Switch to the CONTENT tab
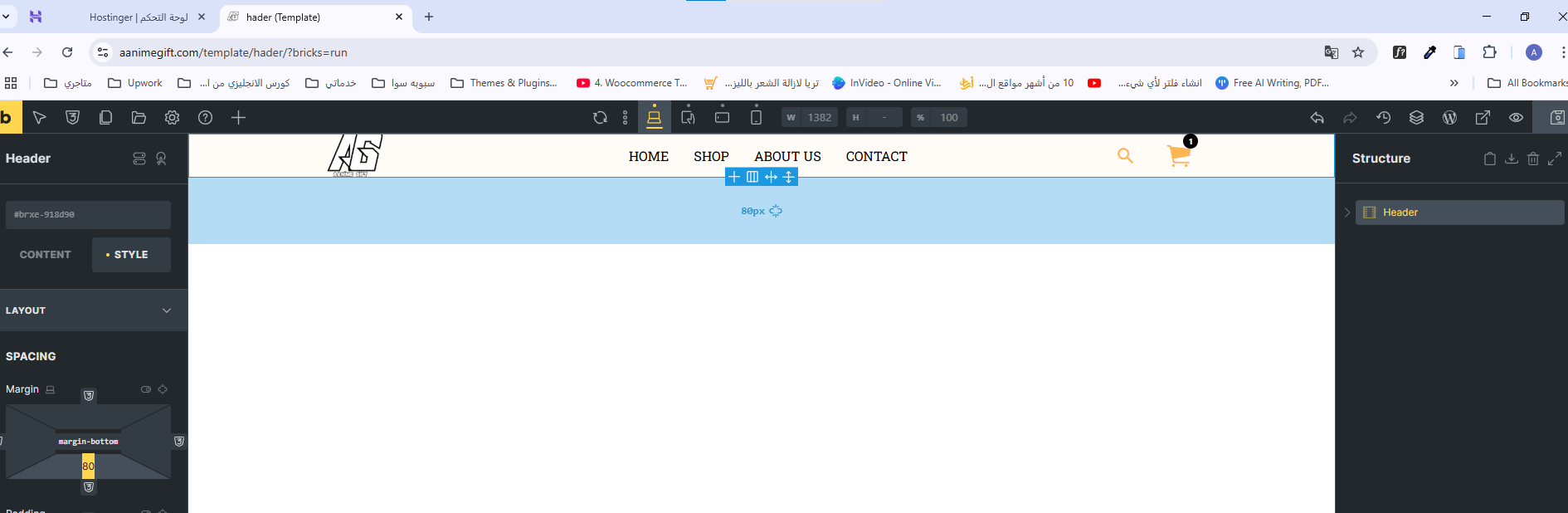The height and width of the screenshot is (513, 1568). [x=46, y=255]
